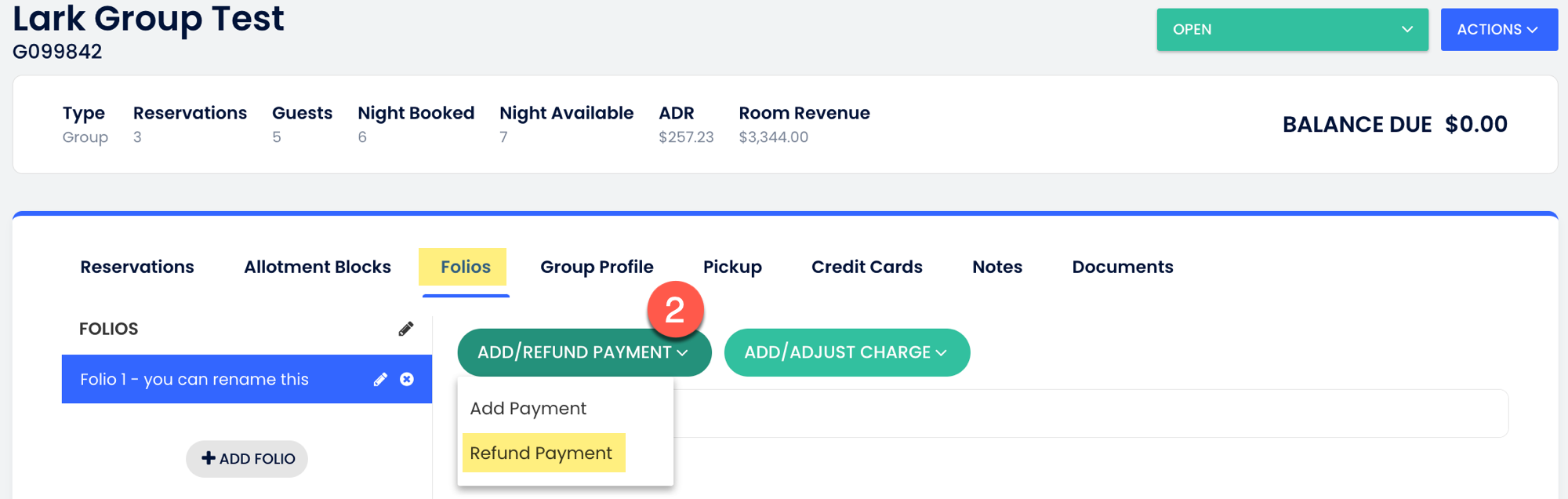The height and width of the screenshot is (499, 1568).
Task: Click the pencil icon beside FOLIOS header
Action: (x=405, y=329)
